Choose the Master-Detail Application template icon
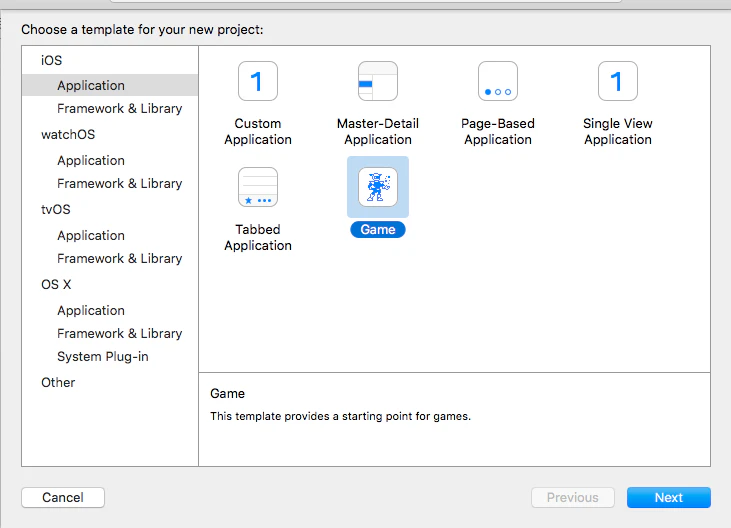 point(378,81)
